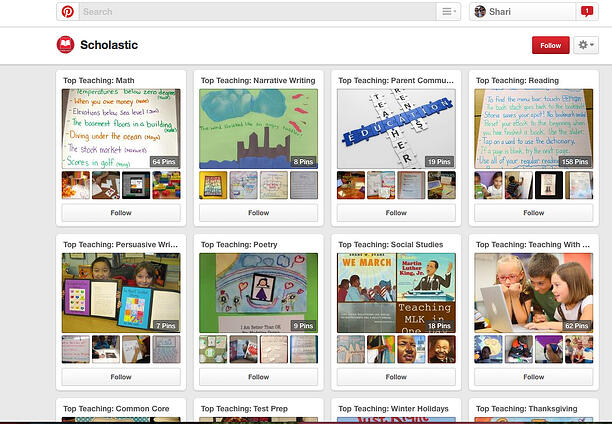This screenshot has height=424, width=612.
Task: Open kids with laptop cover image
Action: [x=534, y=293]
